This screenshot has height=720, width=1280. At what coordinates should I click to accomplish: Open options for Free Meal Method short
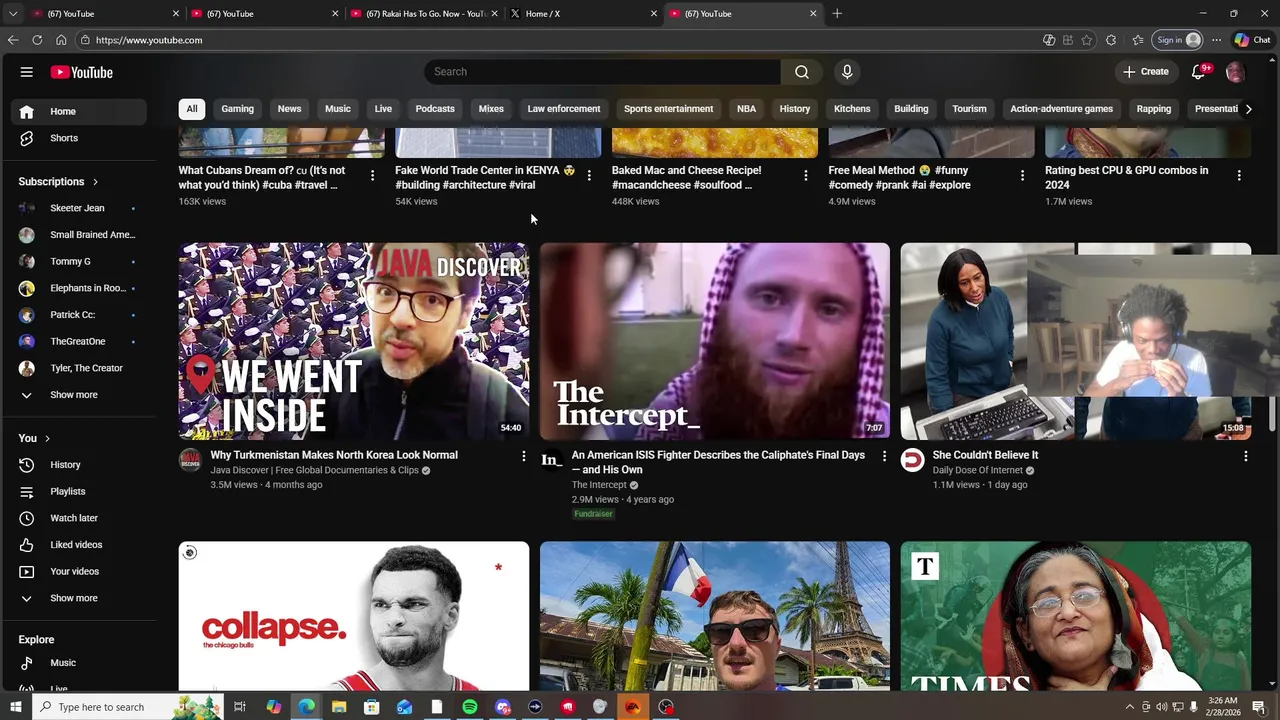tap(1022, 175)
